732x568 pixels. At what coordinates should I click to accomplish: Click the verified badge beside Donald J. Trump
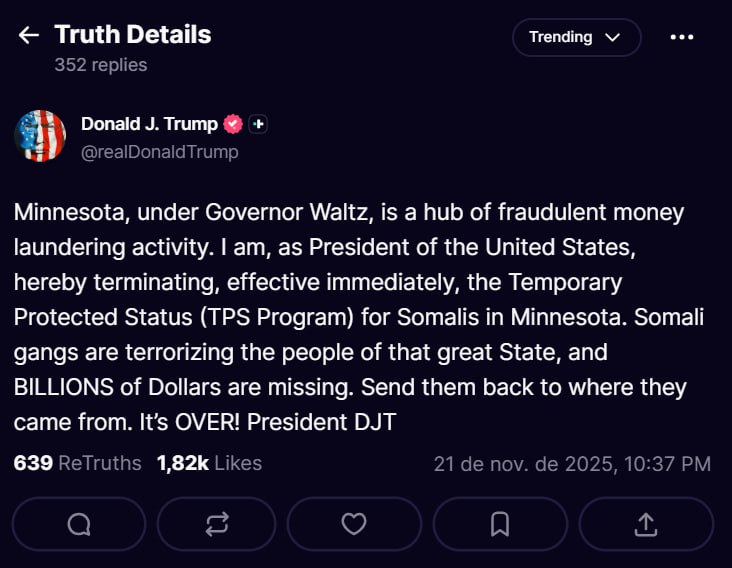[233, 124]
